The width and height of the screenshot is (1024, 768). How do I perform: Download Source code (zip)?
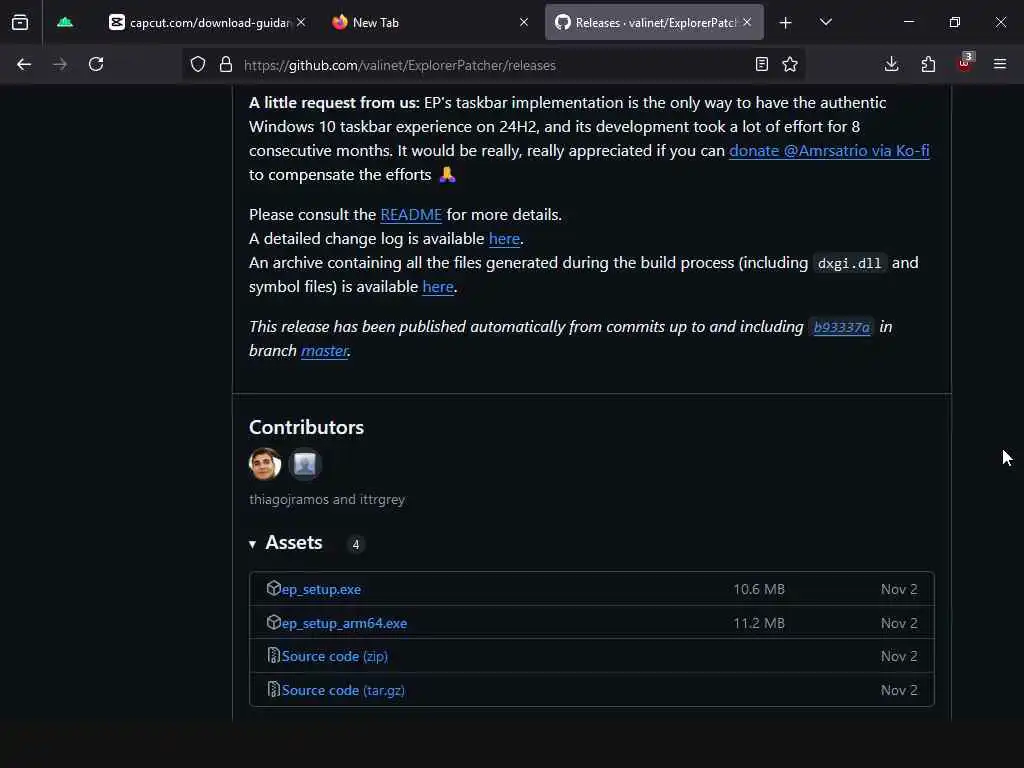click(x=334, y=656)
